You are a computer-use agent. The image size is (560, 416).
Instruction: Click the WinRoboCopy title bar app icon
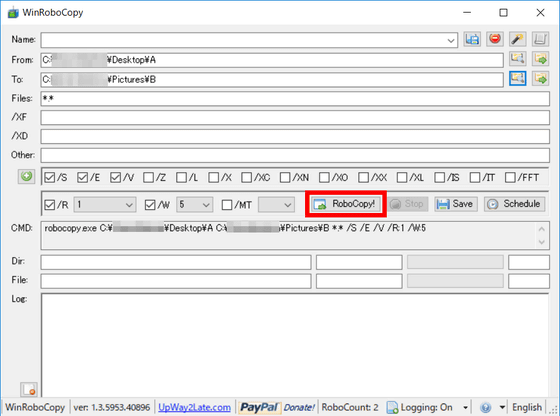coord(13,13)
